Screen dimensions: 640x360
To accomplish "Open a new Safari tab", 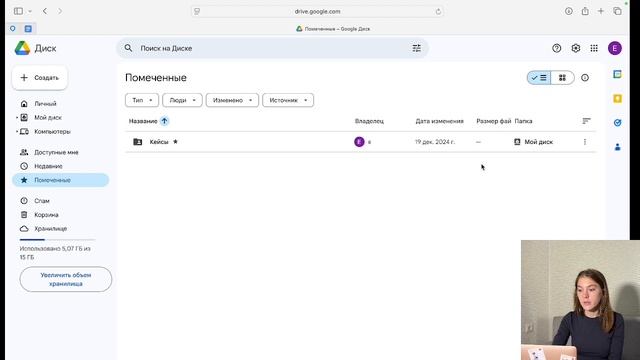I will (x=601, y=11).
